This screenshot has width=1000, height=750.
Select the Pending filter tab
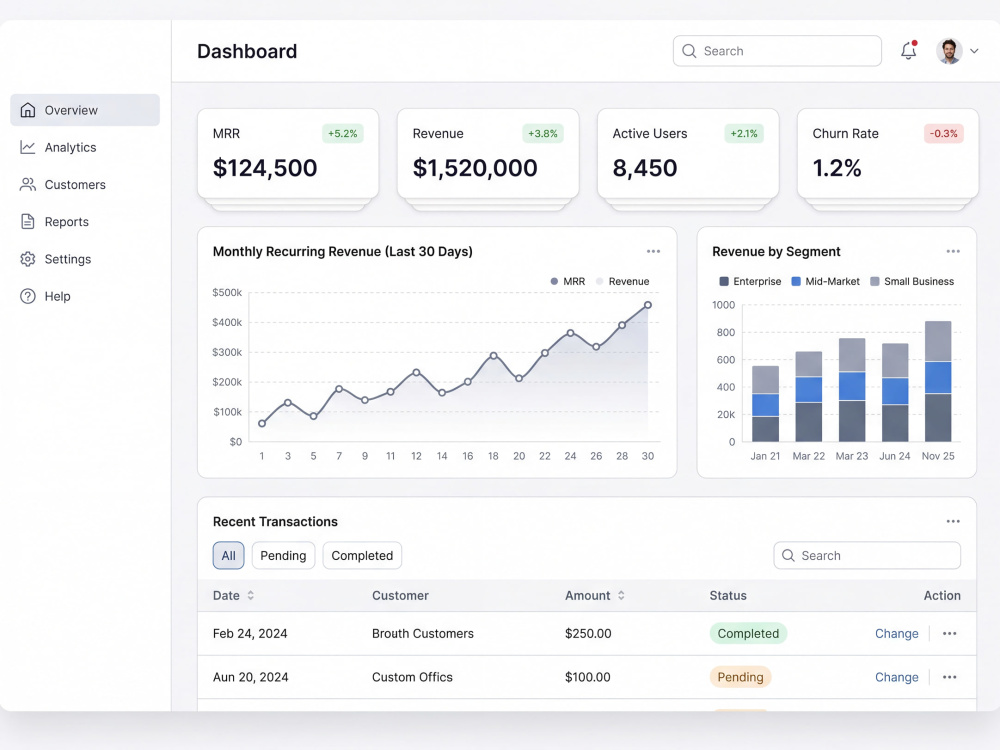(x=283, y=555)
